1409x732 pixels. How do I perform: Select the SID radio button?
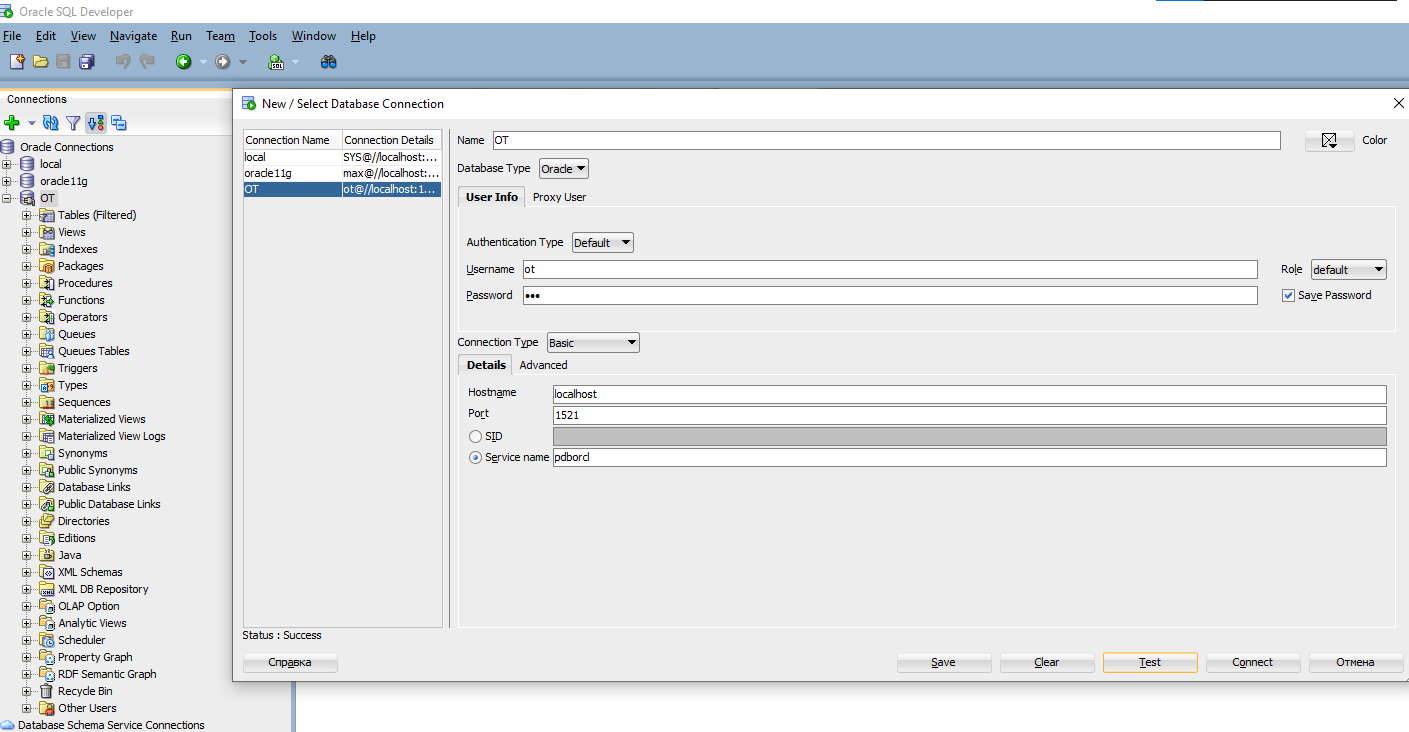[475, 436]
